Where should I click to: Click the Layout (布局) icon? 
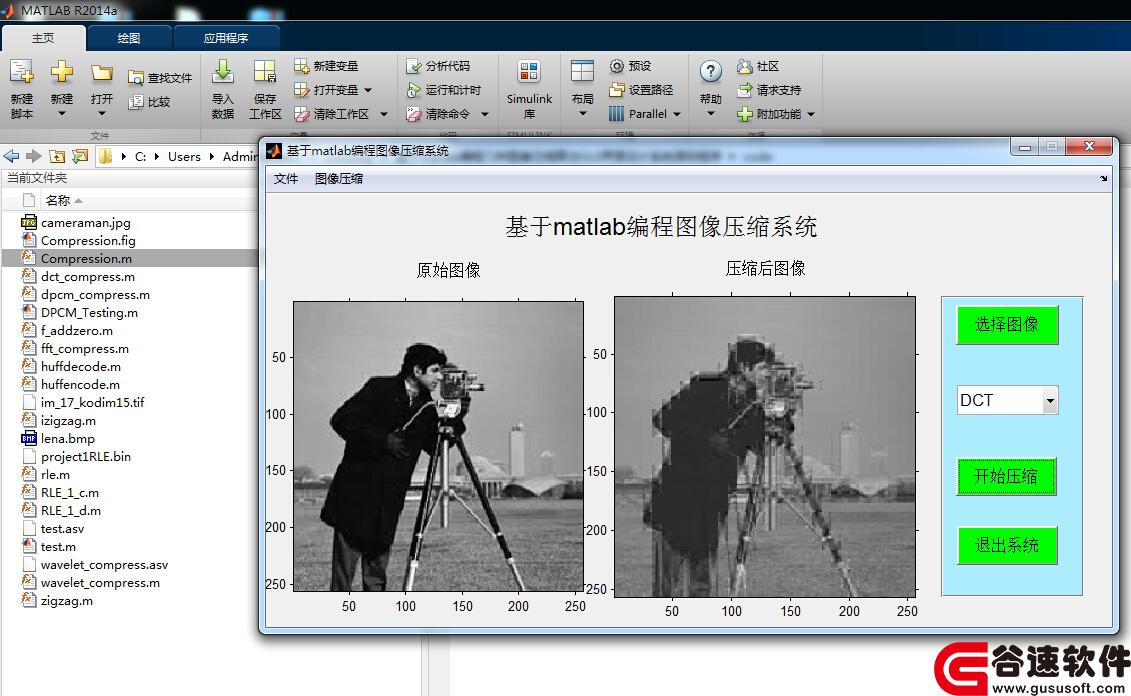tap(582, 71)
